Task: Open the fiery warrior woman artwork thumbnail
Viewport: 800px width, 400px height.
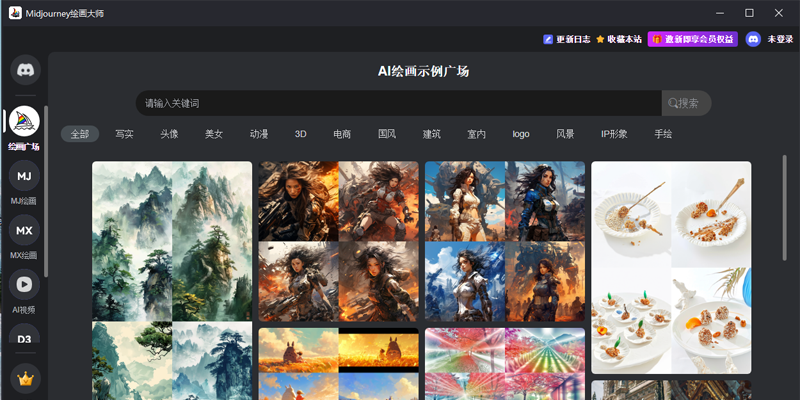Action: click(x=338, y=241)
